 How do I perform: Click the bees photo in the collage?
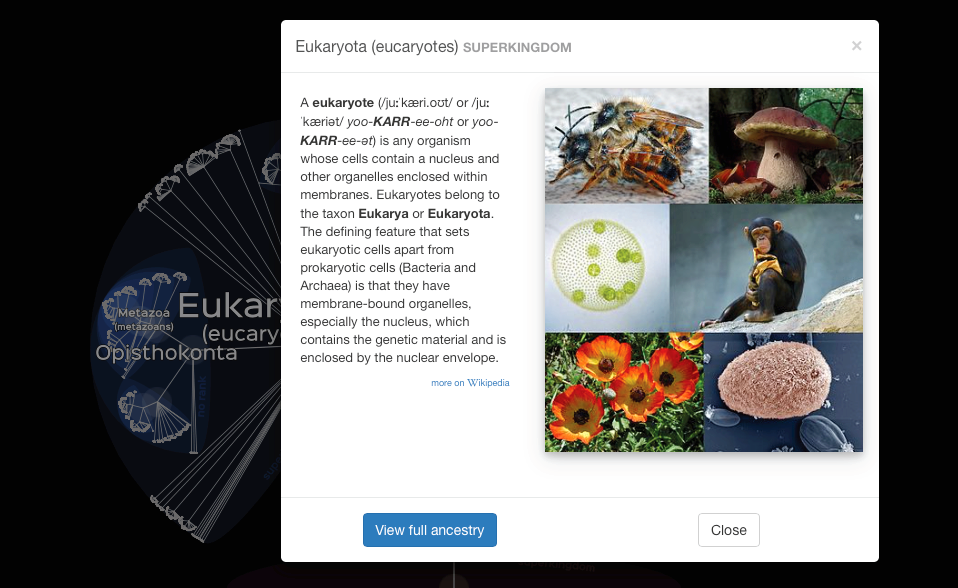coord(627,145)
